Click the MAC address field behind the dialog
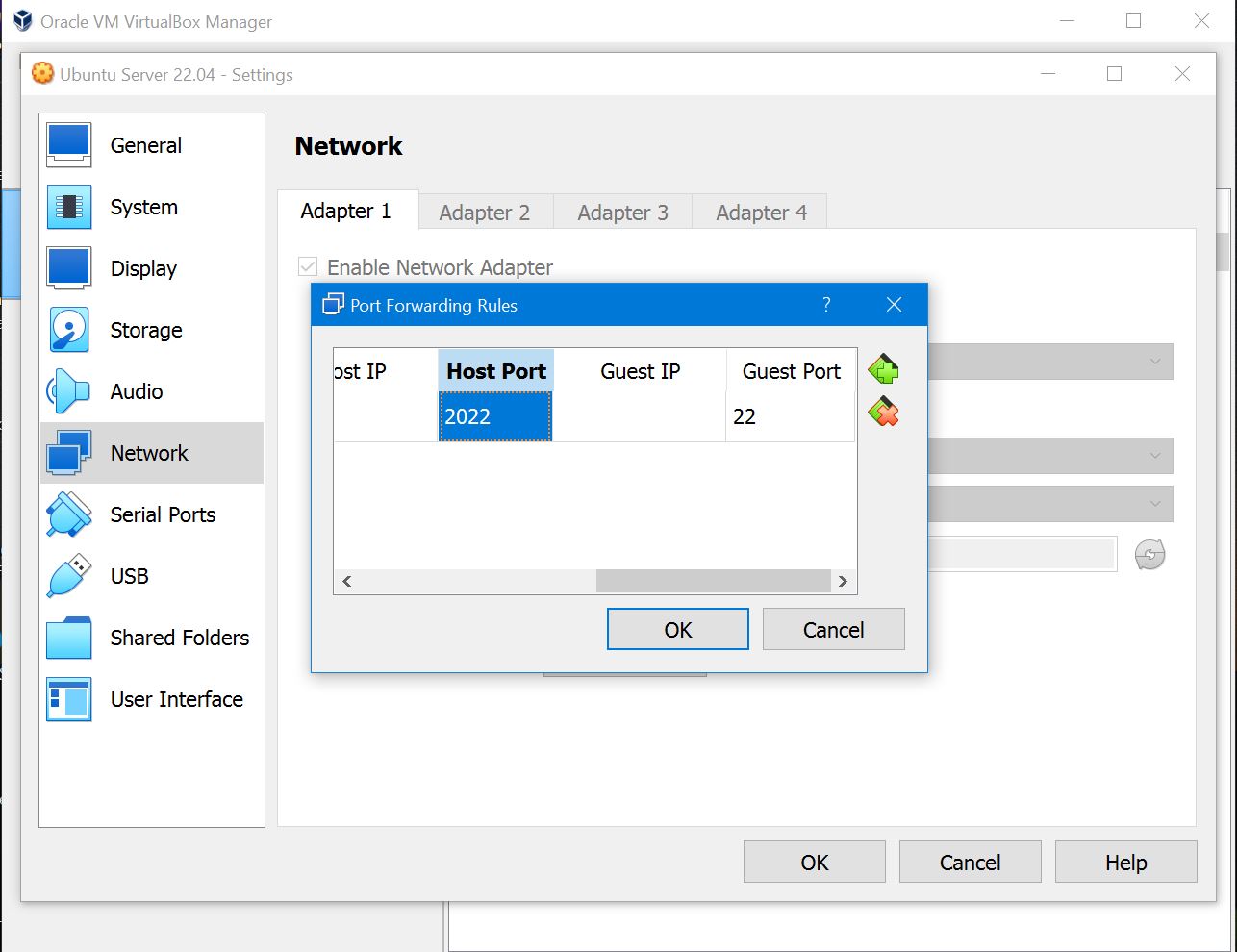The image size is (1237, 952). pos(1022,554)
